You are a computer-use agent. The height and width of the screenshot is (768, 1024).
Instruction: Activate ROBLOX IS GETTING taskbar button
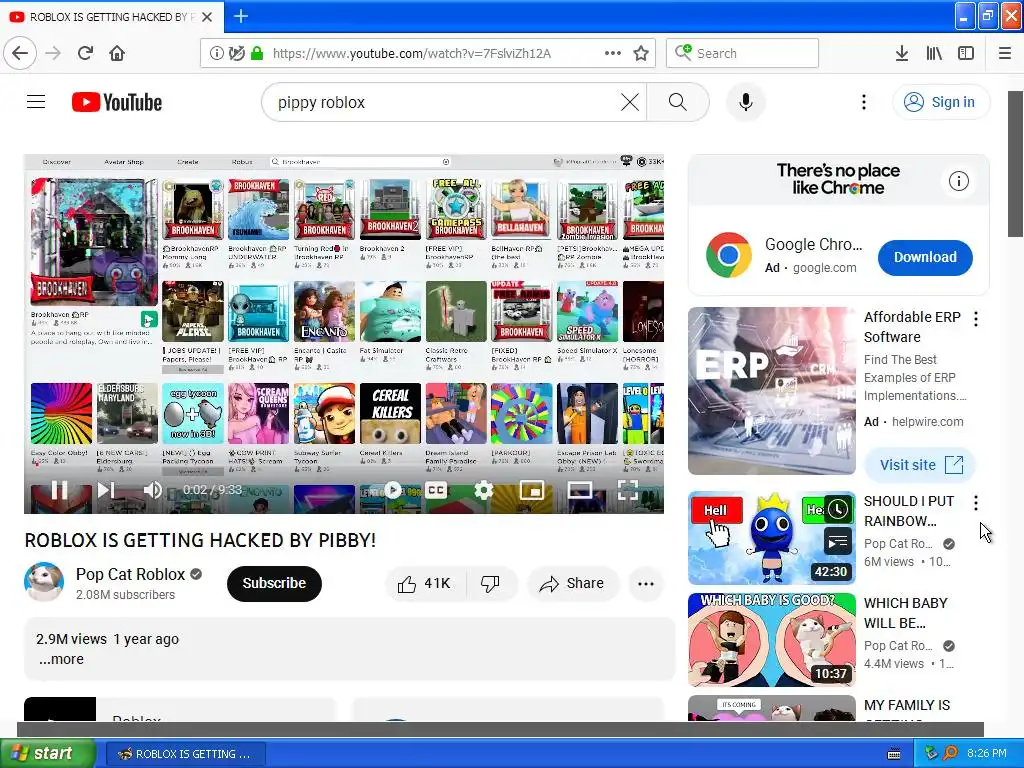point(185,754)
